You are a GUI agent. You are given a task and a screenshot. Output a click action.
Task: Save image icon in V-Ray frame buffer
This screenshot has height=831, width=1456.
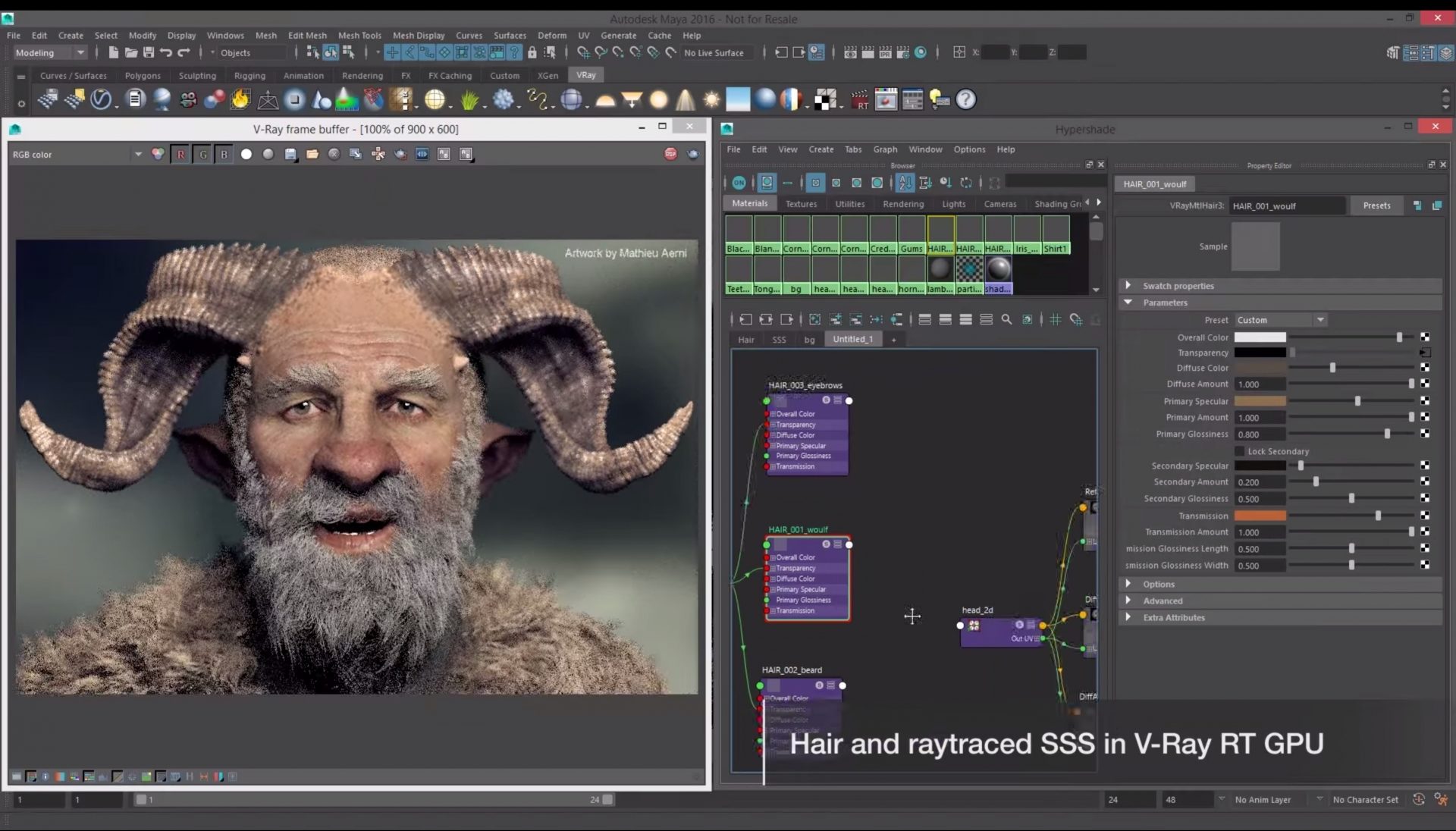290,154
